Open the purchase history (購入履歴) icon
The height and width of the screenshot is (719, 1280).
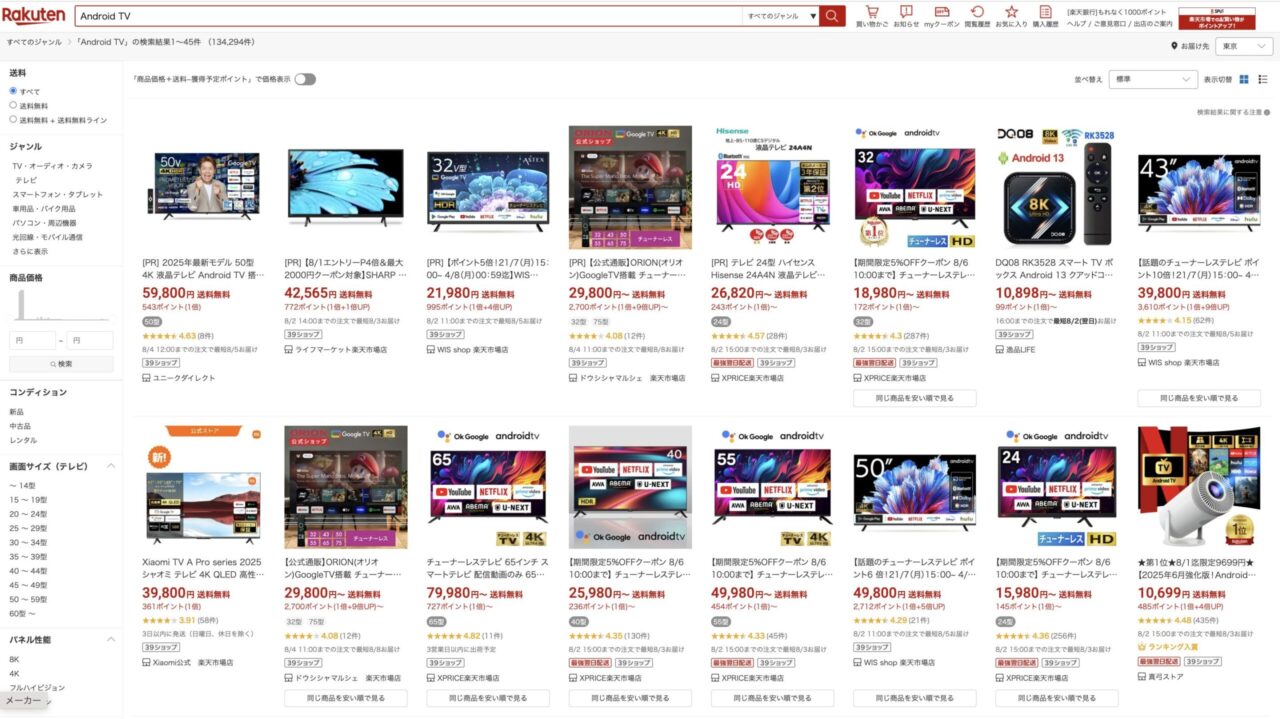coord(1045,12)
